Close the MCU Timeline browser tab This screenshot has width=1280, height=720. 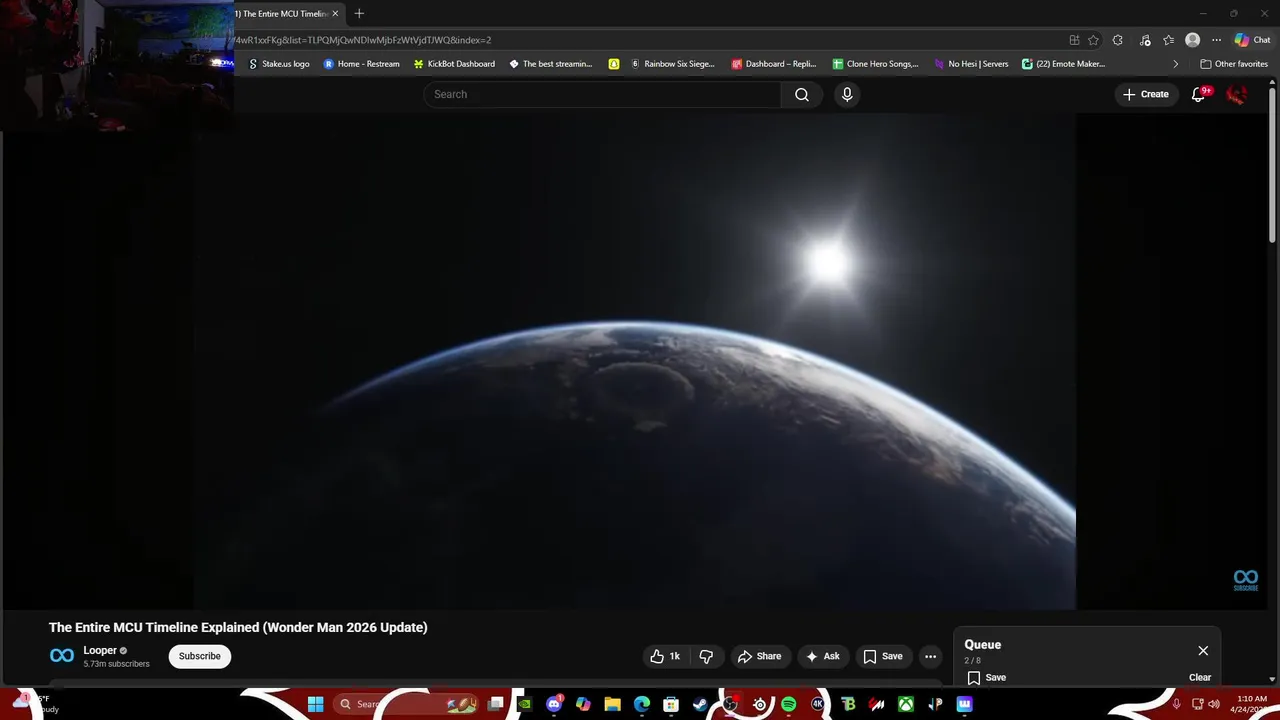pos(335,14)
